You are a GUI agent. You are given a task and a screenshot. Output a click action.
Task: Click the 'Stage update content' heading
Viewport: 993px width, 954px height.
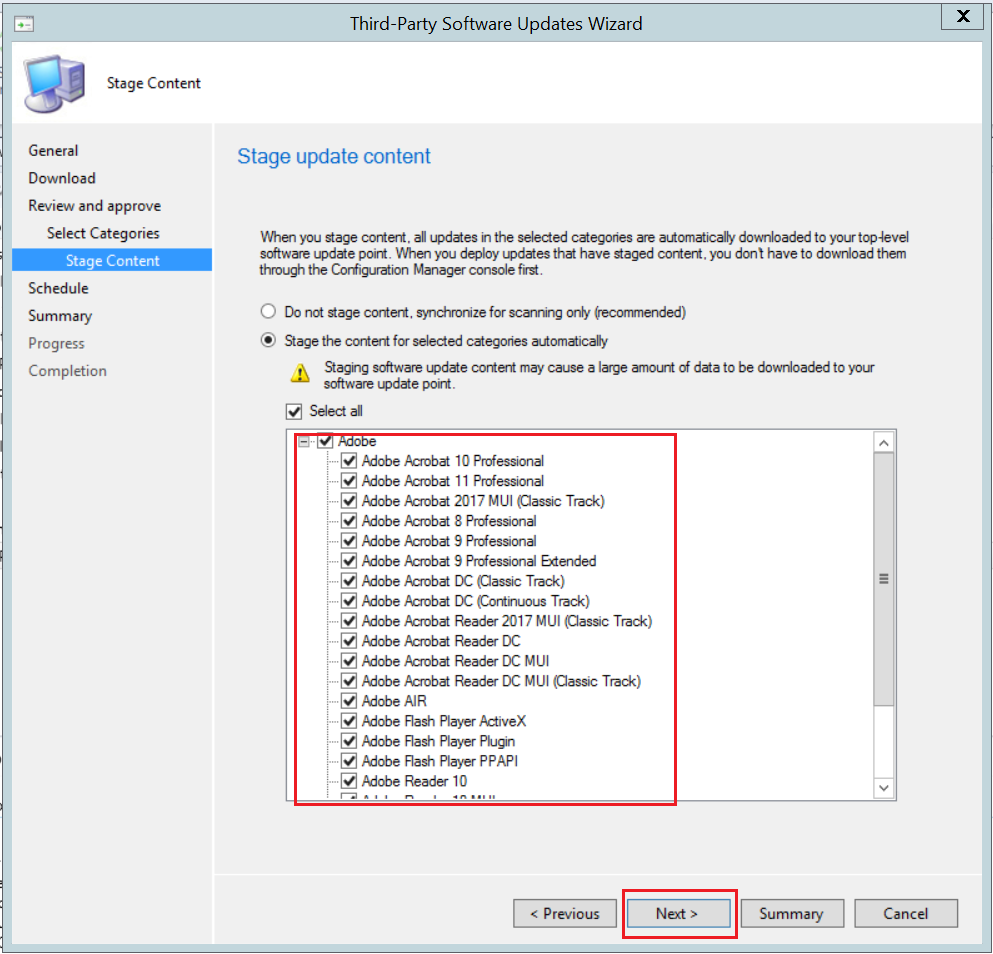coord(334,156)
